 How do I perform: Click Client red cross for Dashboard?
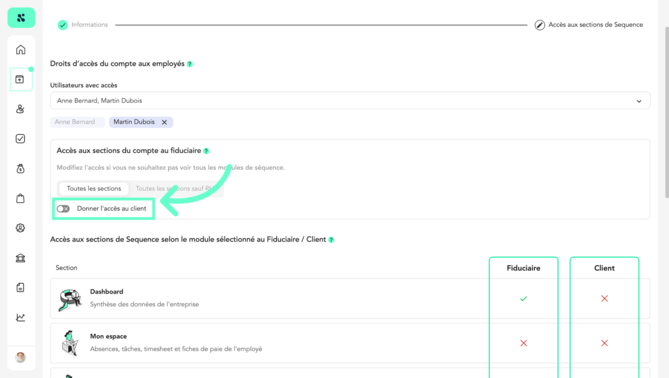coord(605,299)
